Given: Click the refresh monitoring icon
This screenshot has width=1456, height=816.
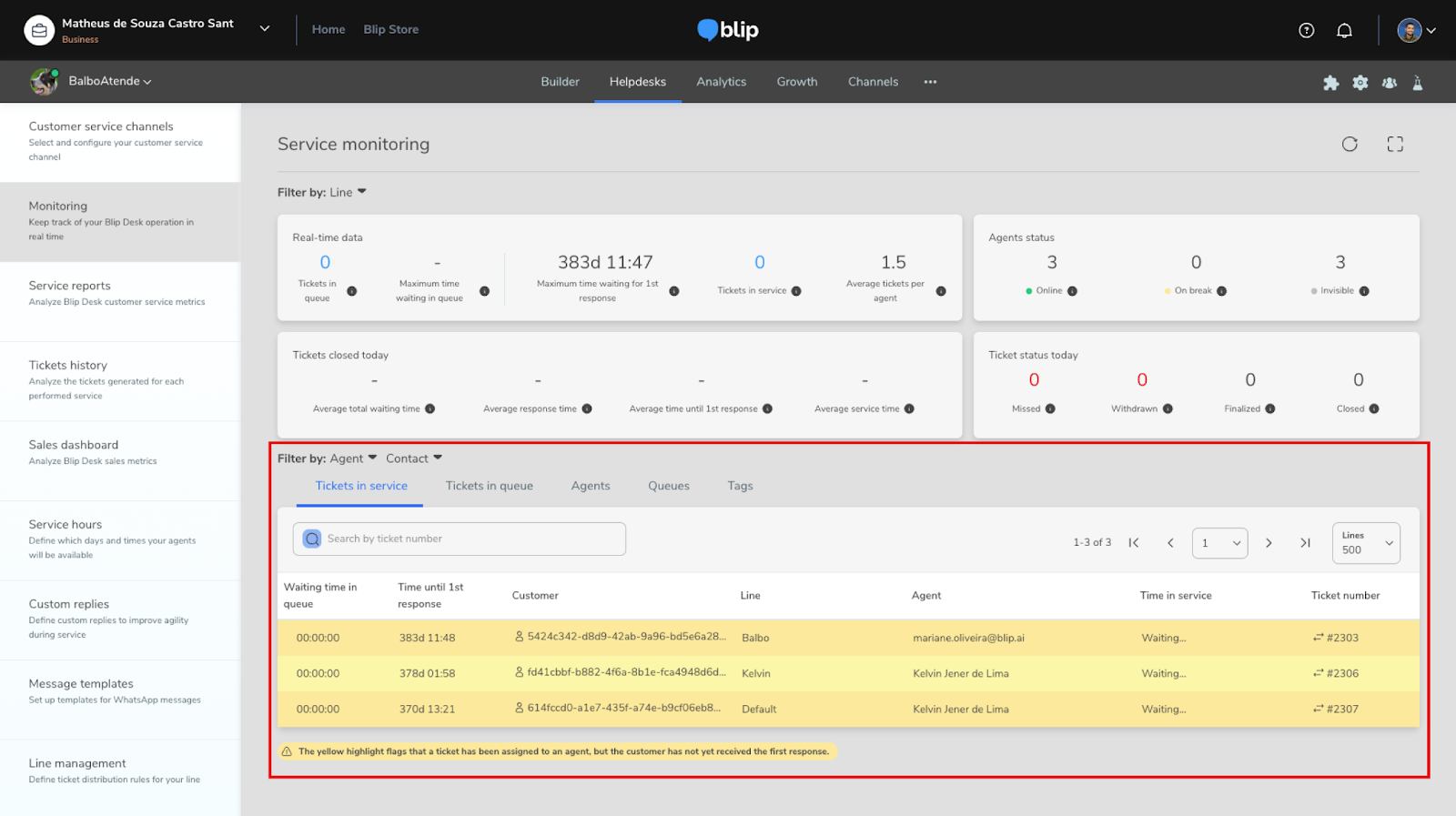Looking at the screenshot, I should [1350, 144].
